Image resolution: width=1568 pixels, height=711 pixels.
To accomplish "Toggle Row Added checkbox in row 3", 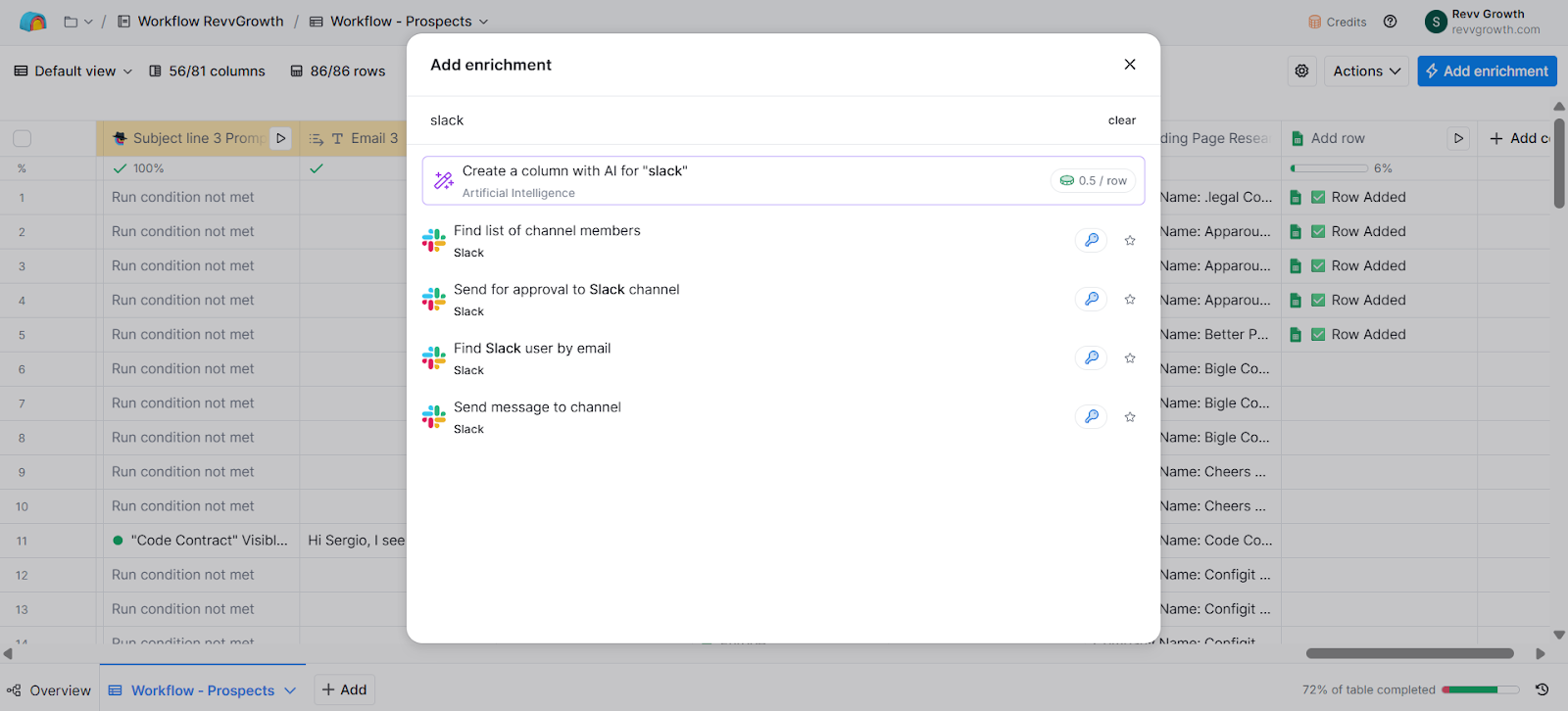I will 1318,265.
